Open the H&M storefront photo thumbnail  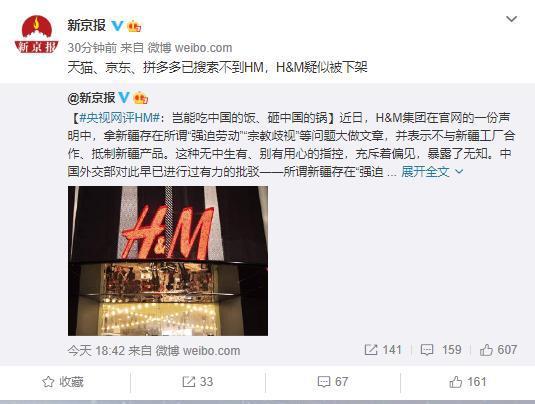point(168,261)
